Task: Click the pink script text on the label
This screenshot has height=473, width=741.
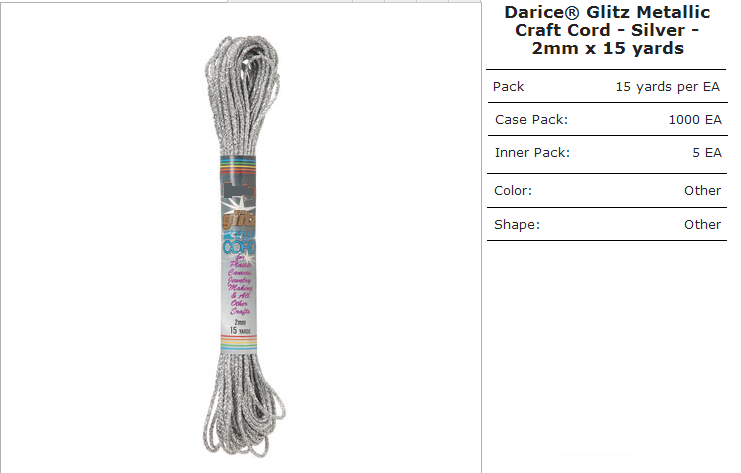Action: [240, 285]
